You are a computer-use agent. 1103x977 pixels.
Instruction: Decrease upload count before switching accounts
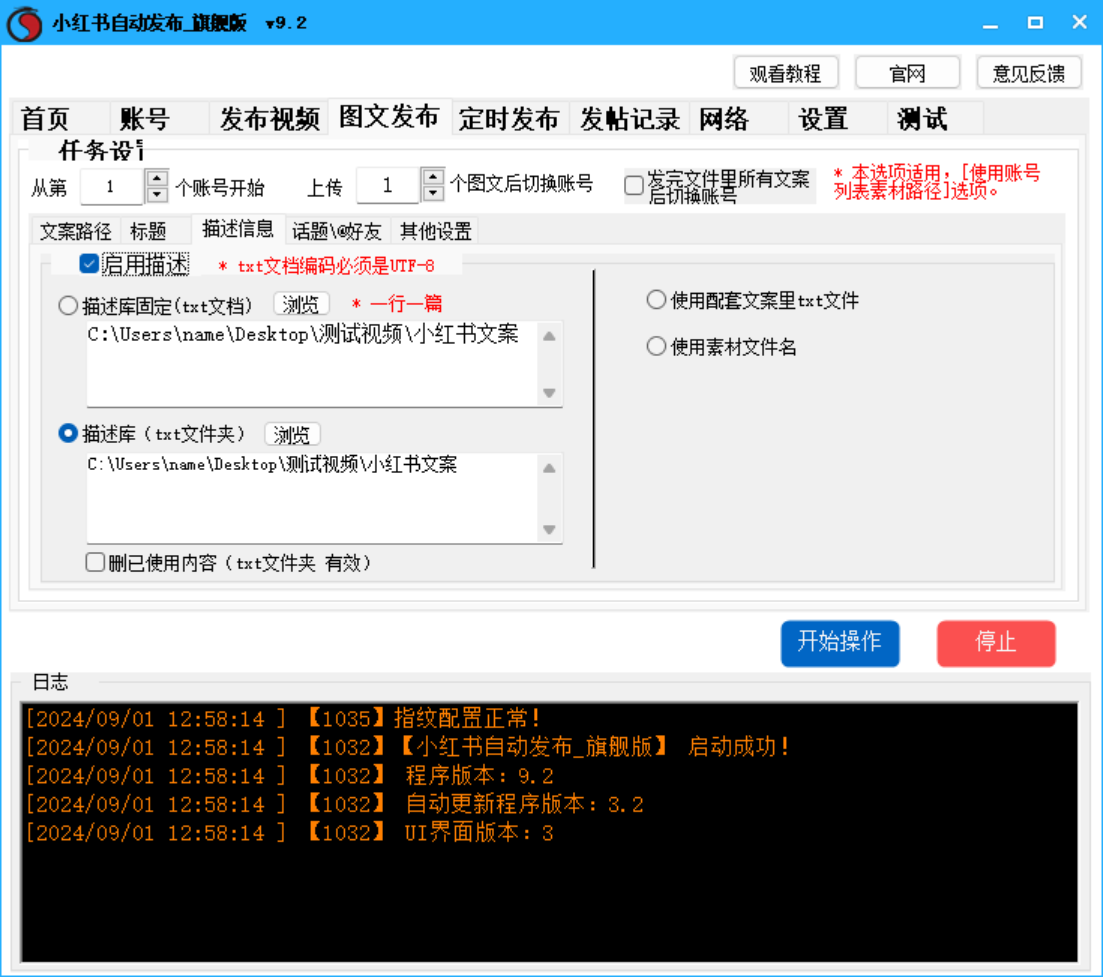click(433, 193)
